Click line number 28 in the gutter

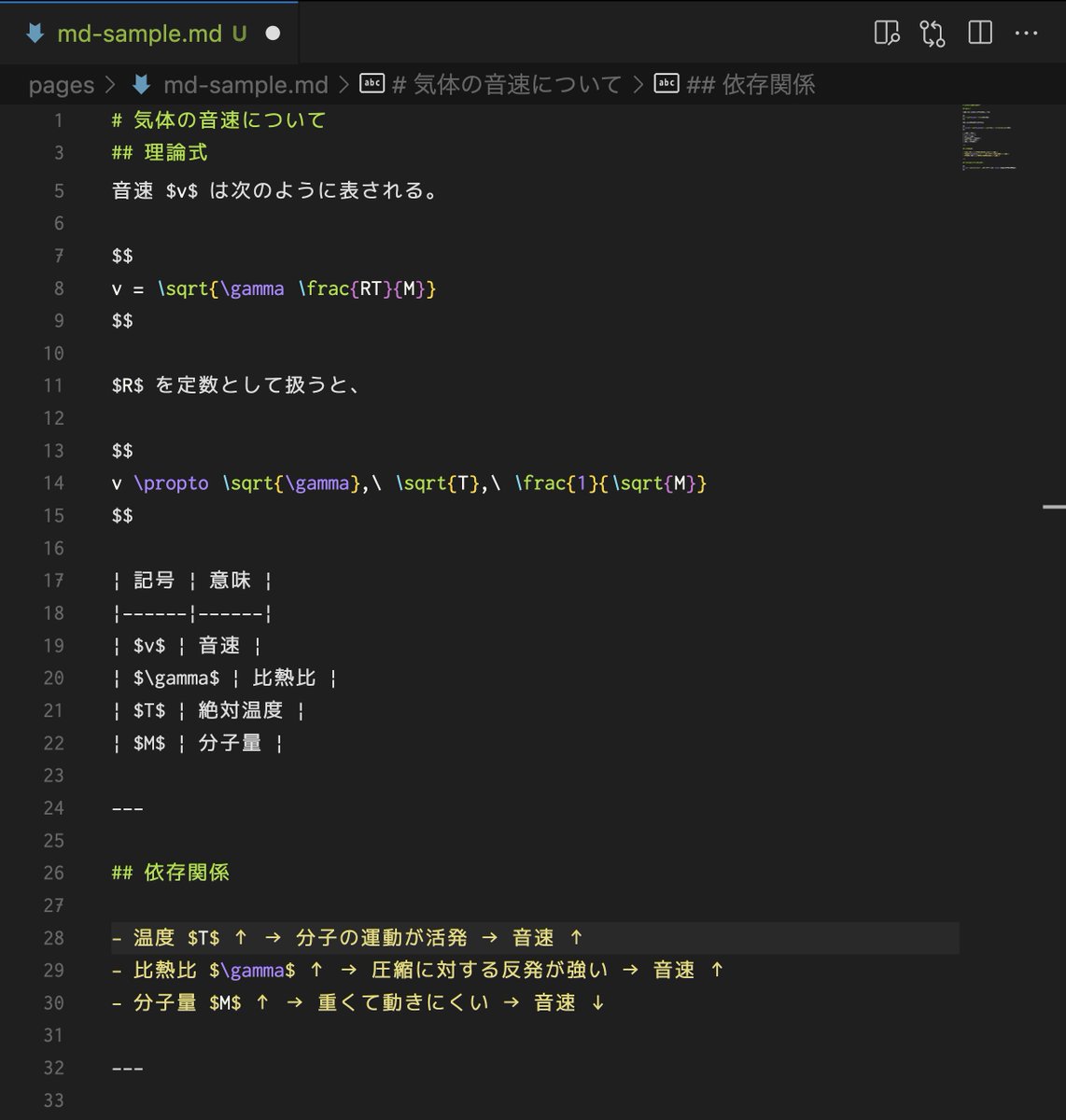tap(54, 938)
